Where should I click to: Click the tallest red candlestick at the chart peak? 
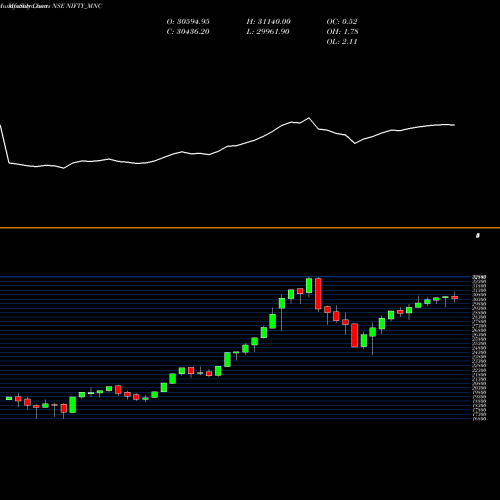point(318,294)
